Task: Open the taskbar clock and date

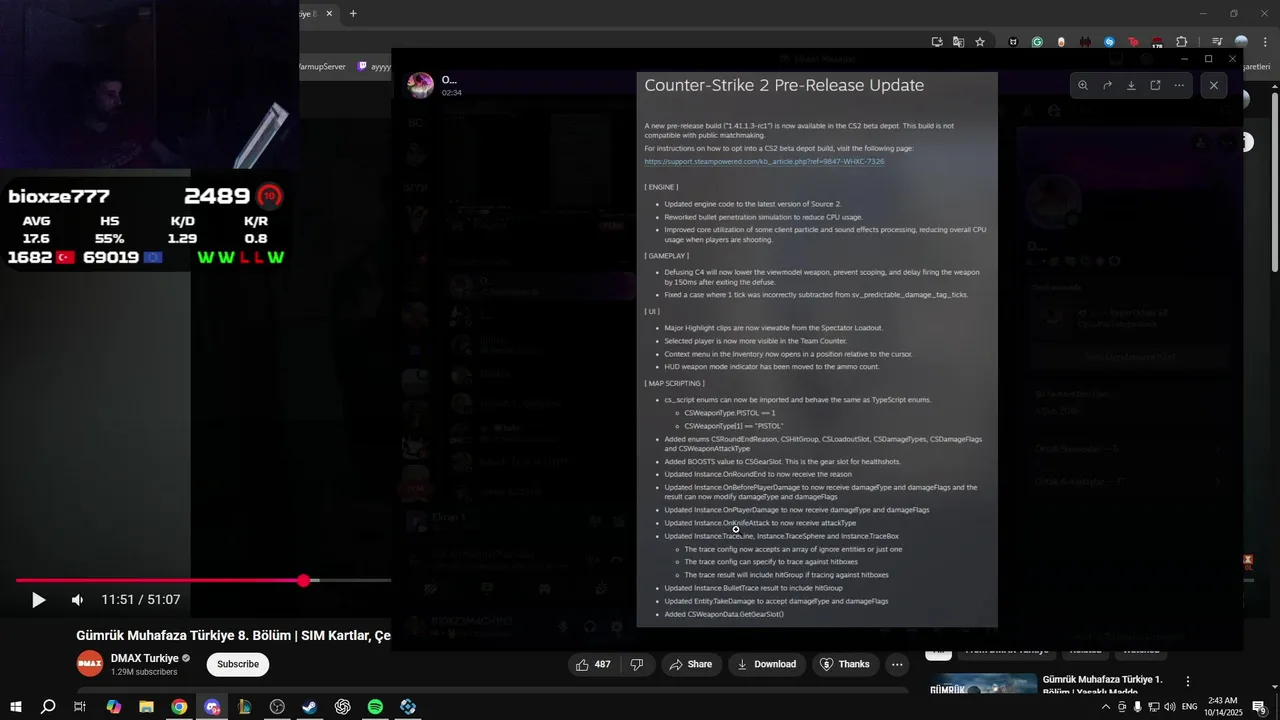Action: tap(1222, 707)
